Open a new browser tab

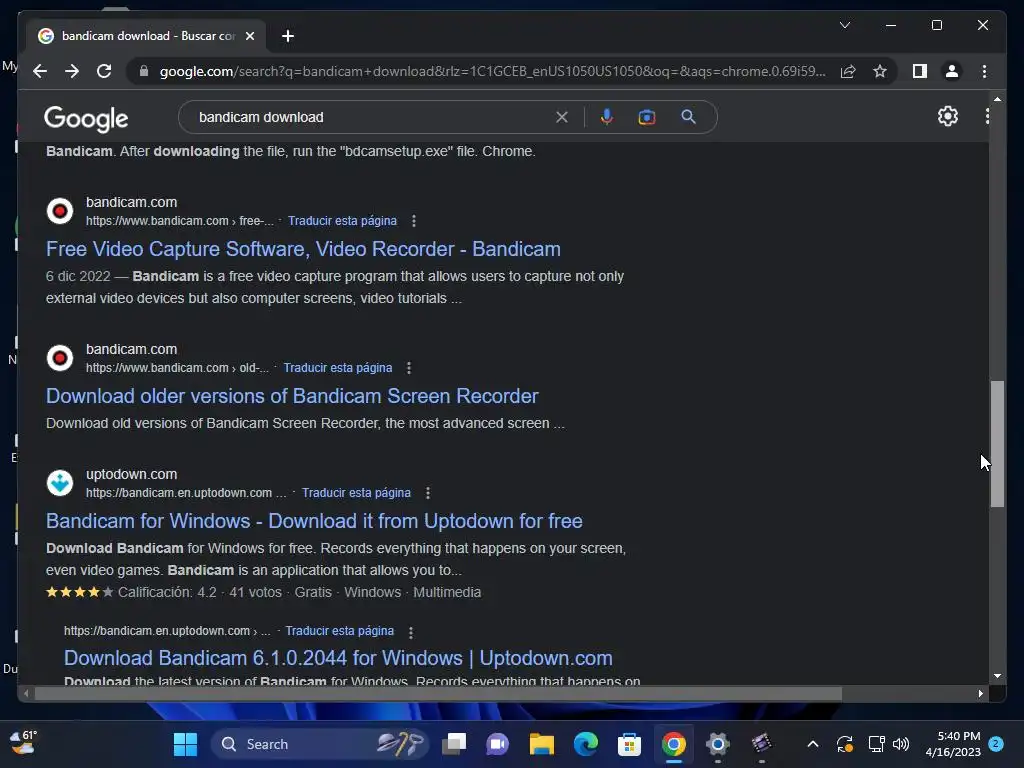click(x=287, y=36)
